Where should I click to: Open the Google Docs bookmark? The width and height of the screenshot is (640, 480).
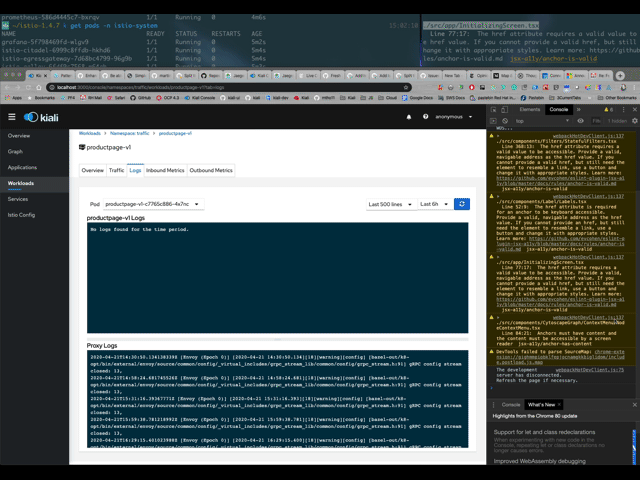(x=417, y=98)
